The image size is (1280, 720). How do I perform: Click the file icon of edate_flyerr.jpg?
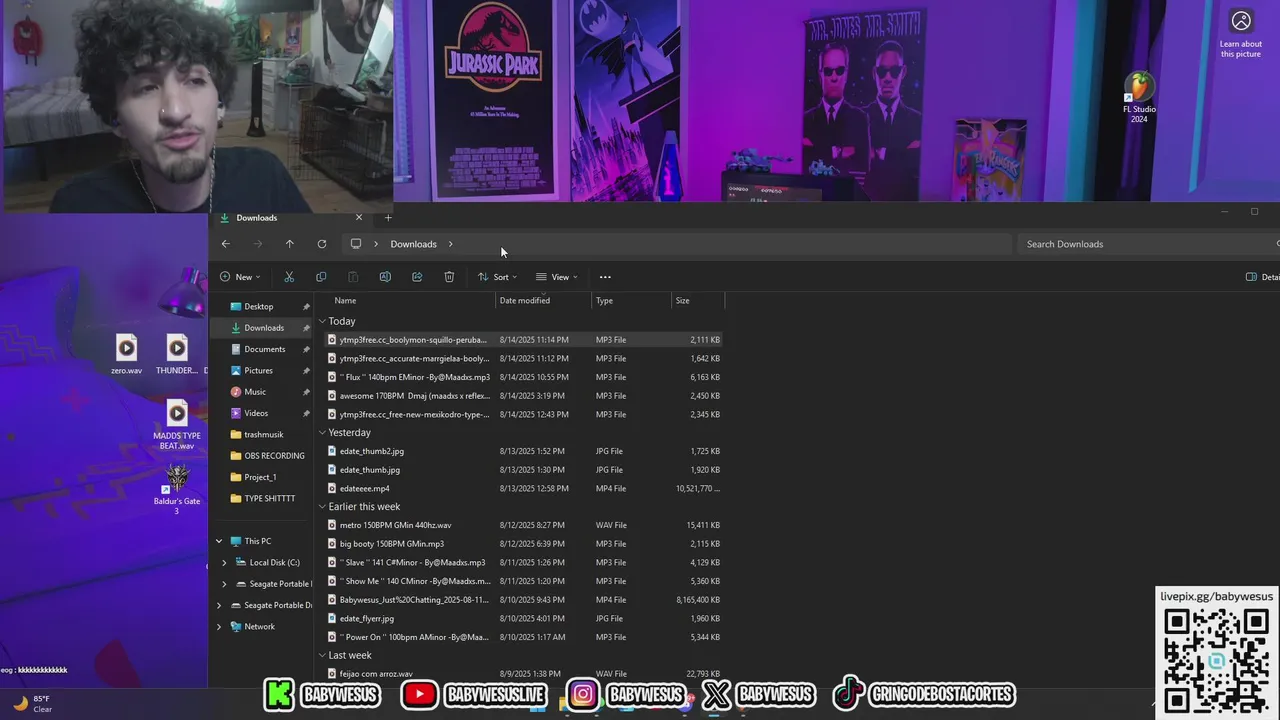(x=332, y=618)
